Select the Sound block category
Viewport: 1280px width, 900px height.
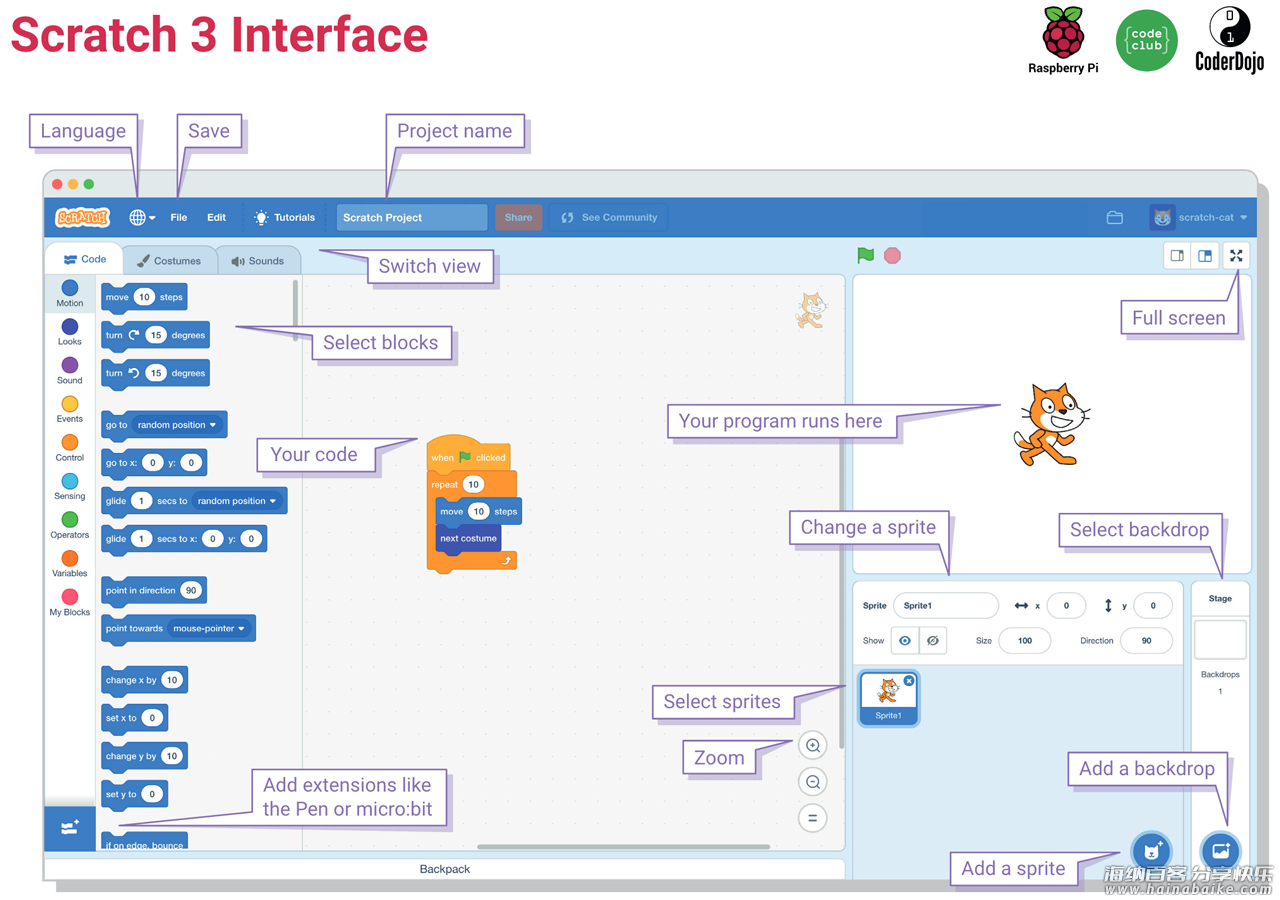click(x=70, y=371)
